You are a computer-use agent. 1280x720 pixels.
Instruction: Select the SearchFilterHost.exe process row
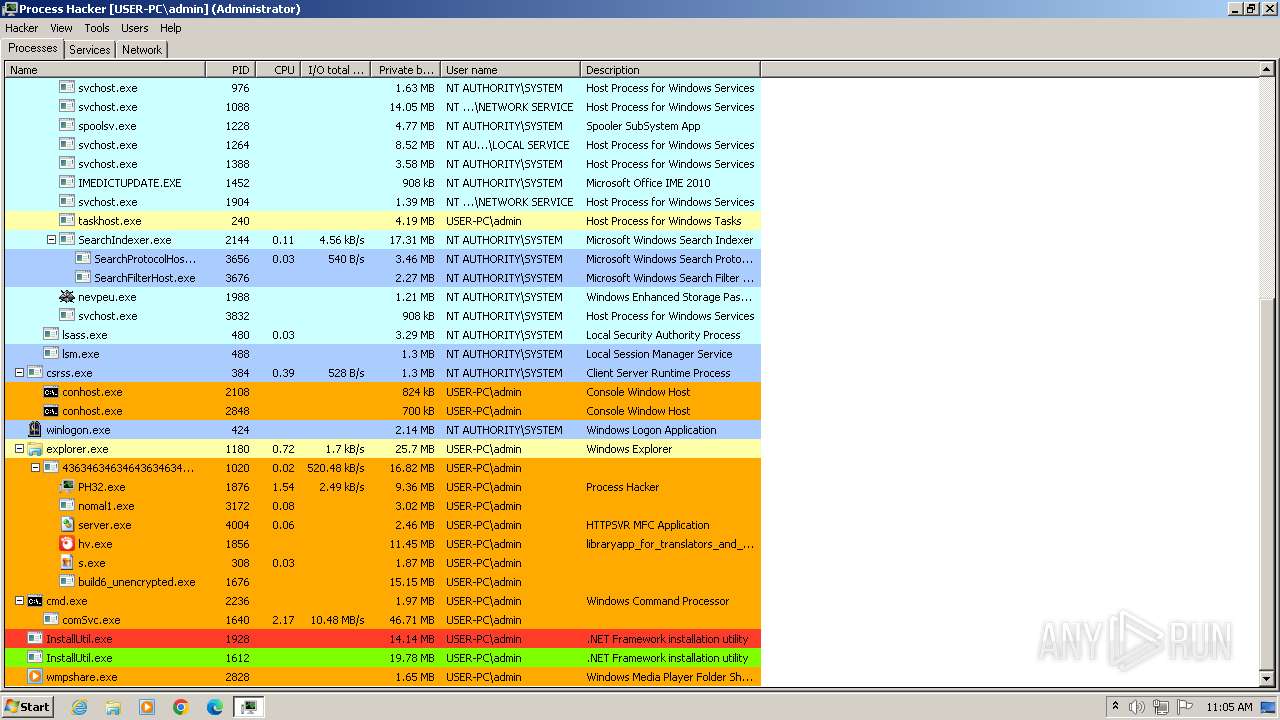(382, 278)
